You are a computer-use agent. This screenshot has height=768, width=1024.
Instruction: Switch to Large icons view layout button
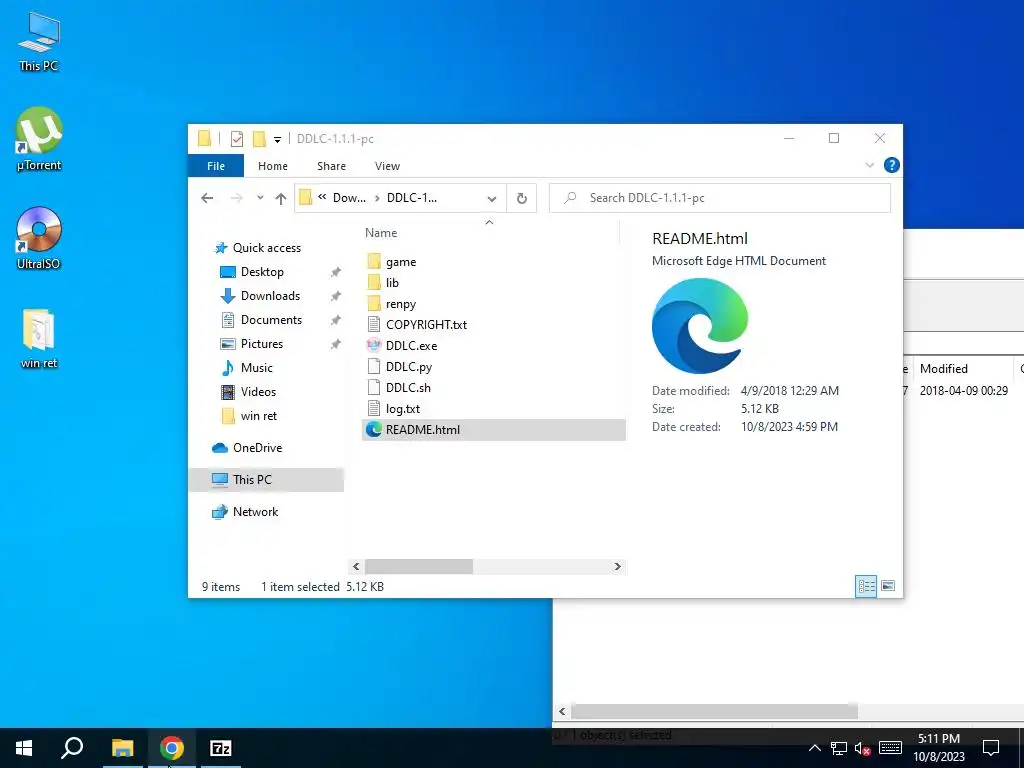(x=888, y=586)
